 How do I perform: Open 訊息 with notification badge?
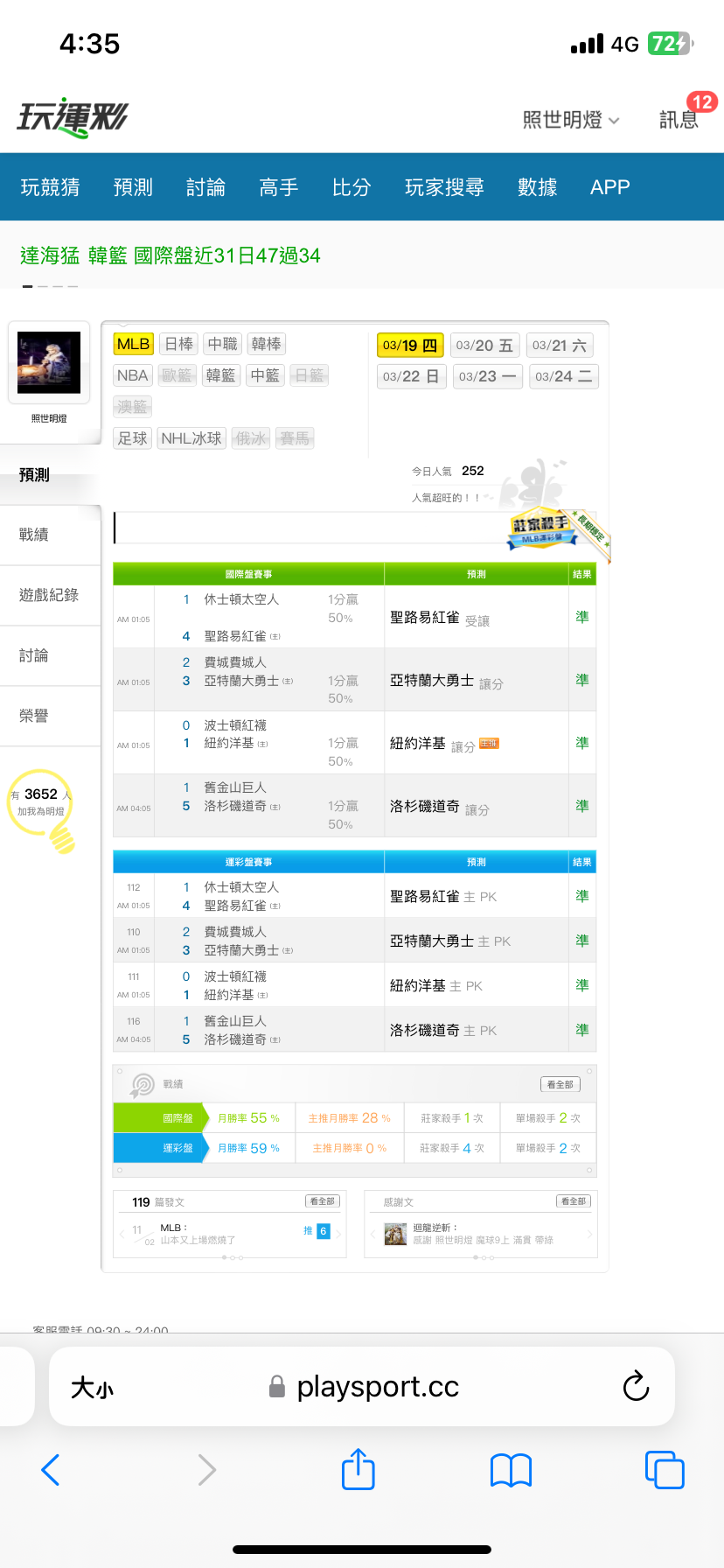click(x=679, y=119)
